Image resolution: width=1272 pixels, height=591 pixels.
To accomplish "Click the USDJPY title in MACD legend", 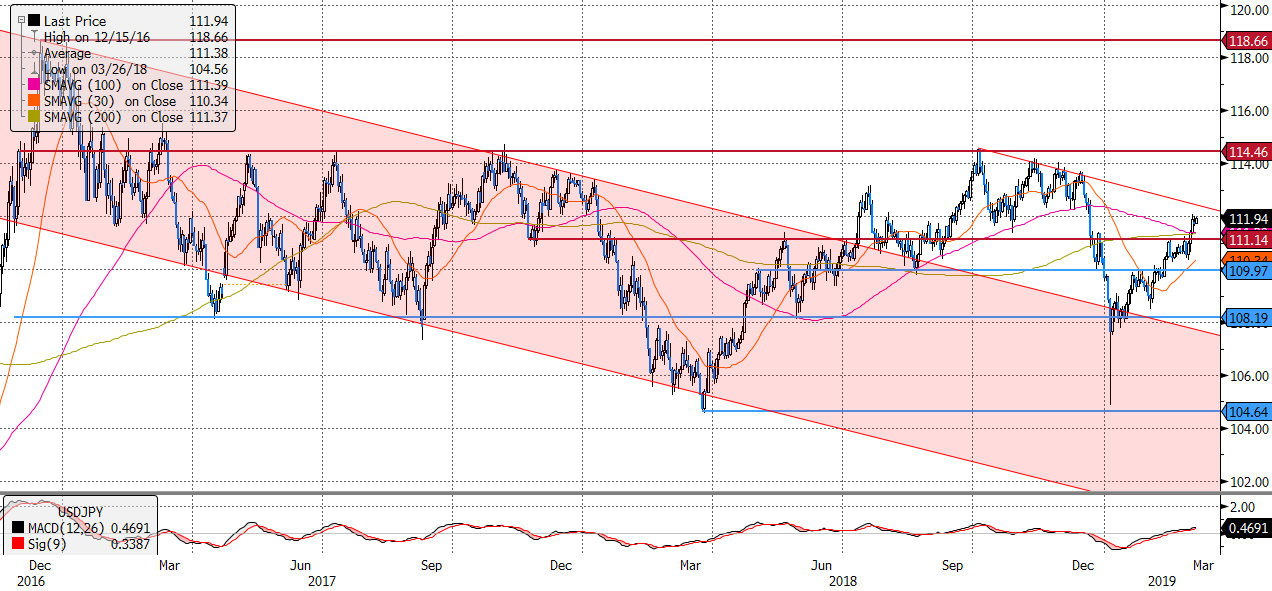I will (80, 511).
